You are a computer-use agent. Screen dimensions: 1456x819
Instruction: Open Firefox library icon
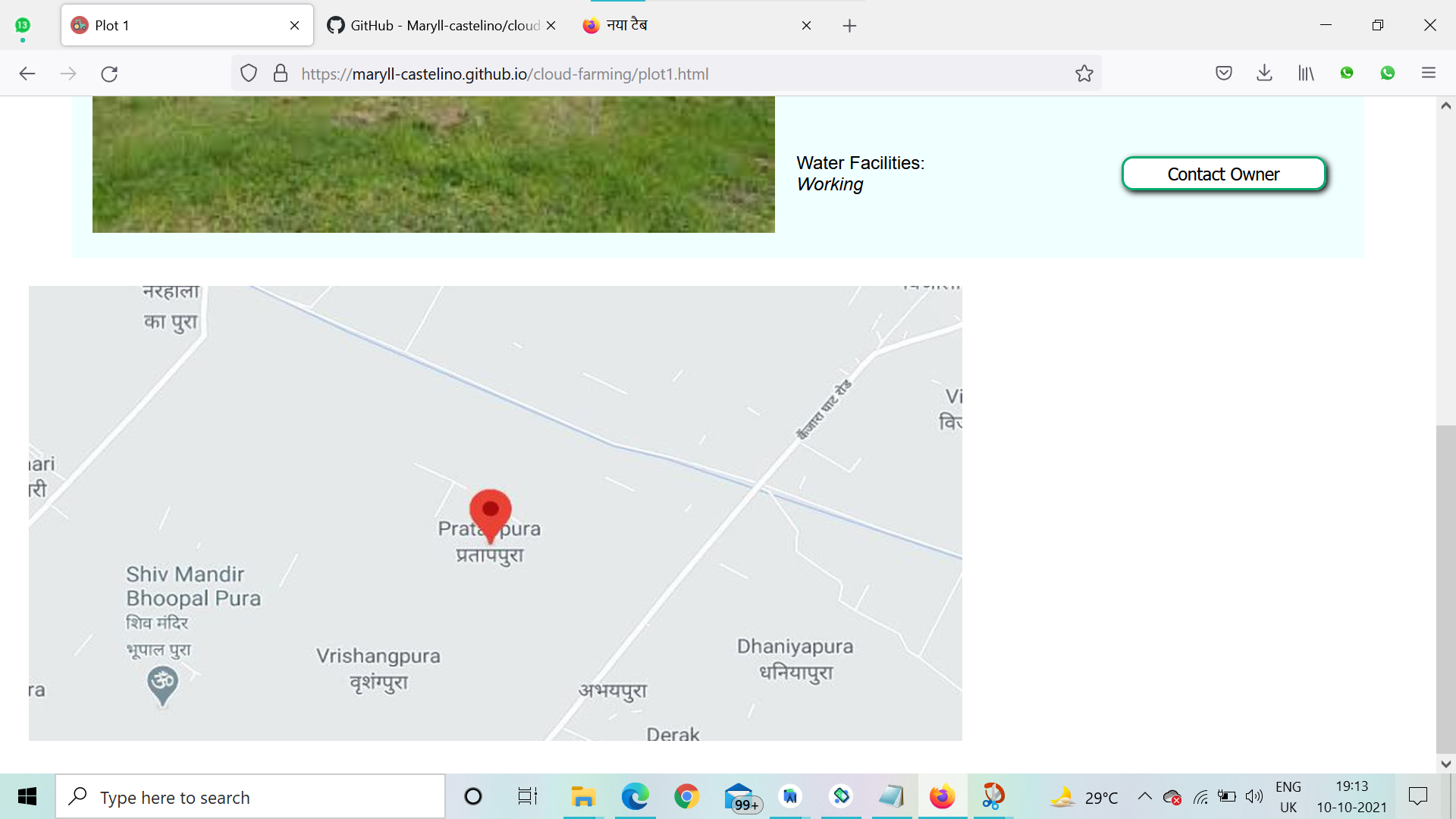coord(1305,74)
